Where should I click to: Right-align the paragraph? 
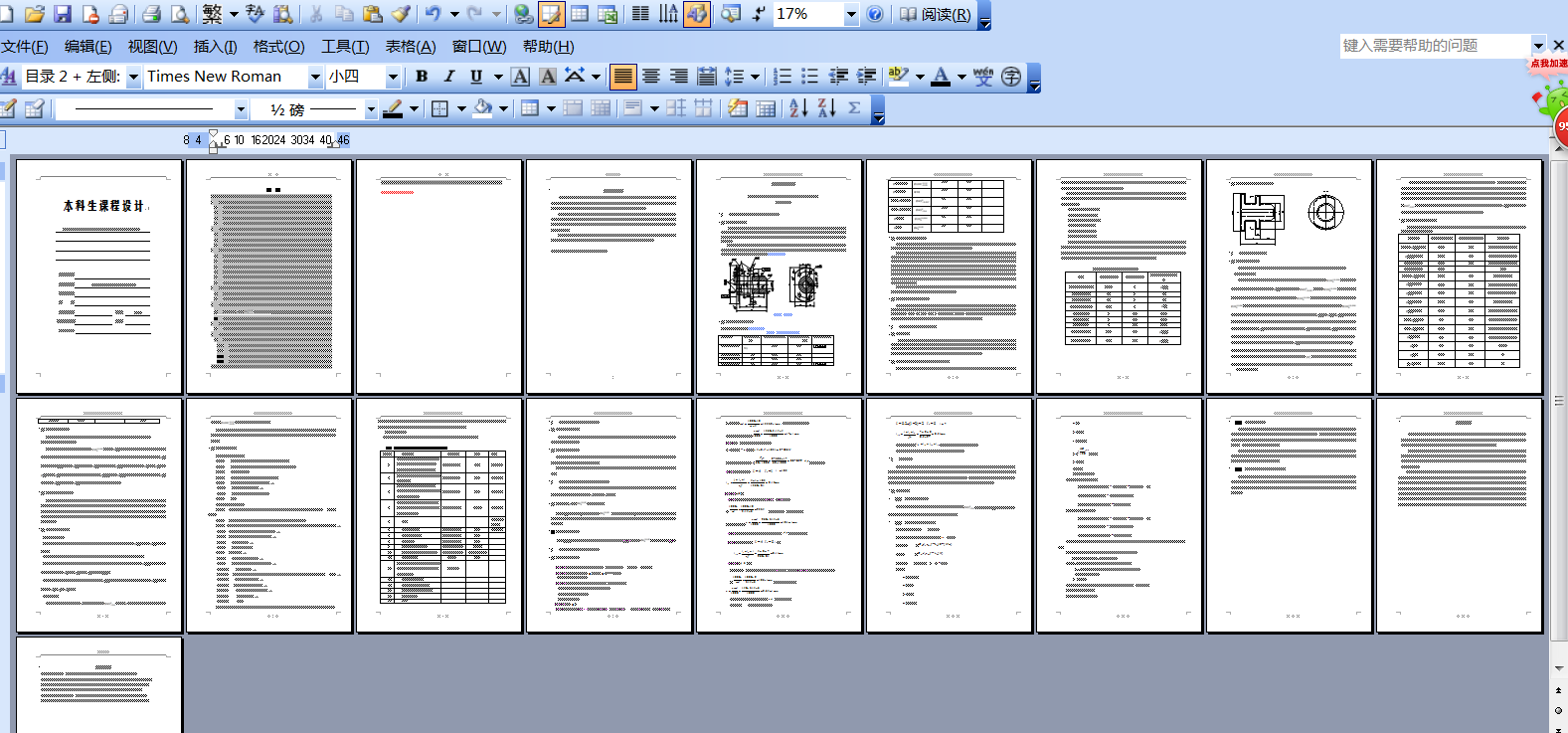(x=679, y=77)
